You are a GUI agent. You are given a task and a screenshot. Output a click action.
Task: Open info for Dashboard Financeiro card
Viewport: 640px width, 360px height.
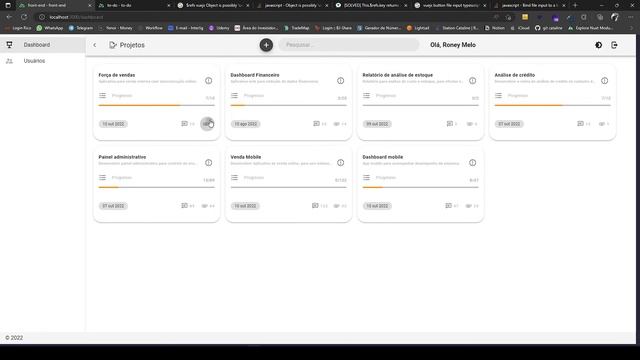point(340,81)
